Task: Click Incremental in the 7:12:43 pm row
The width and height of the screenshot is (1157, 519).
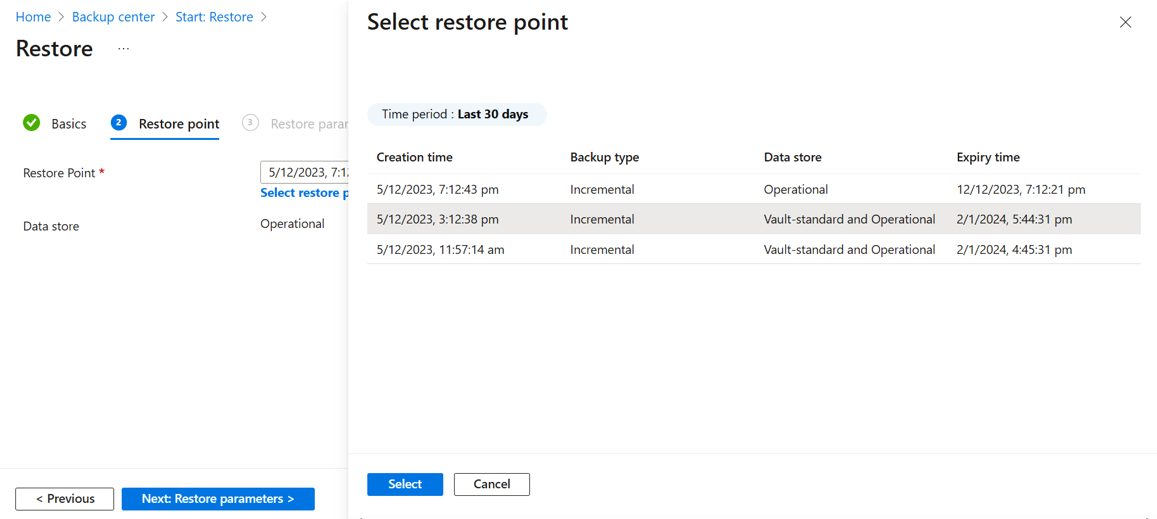Action: (602, 189)
